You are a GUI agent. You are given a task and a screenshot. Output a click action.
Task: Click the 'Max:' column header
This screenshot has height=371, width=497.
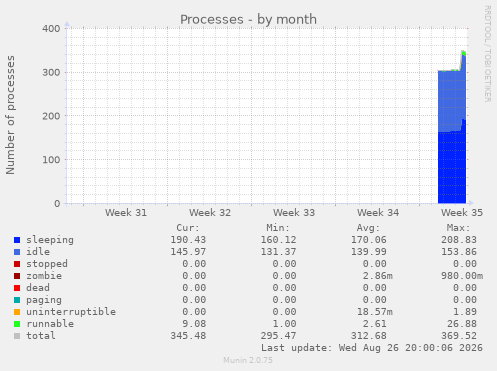(458, 228)
